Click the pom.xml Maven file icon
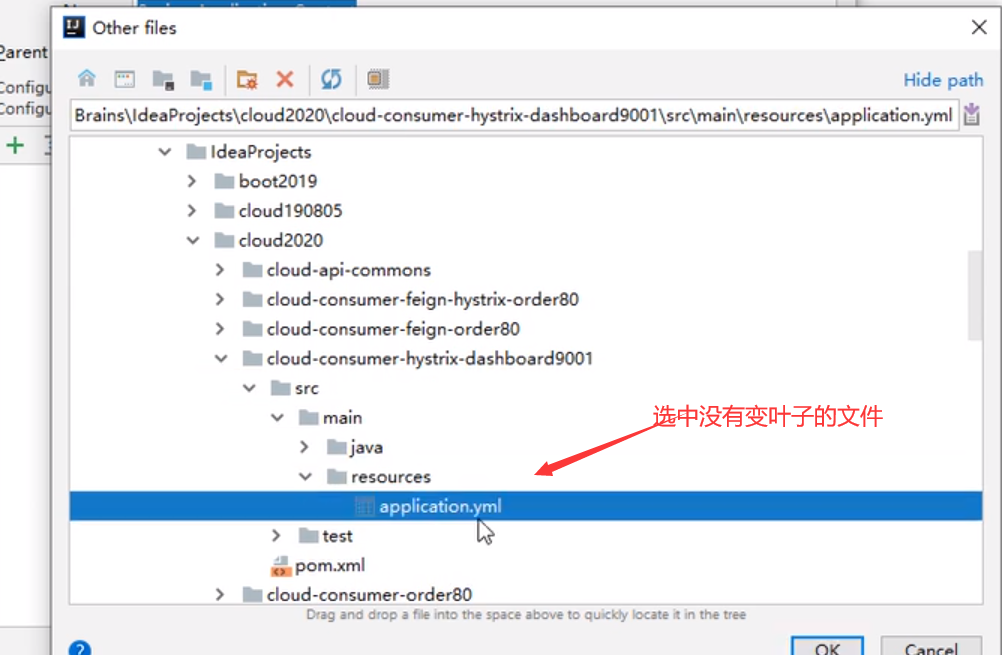 point(281,566)
